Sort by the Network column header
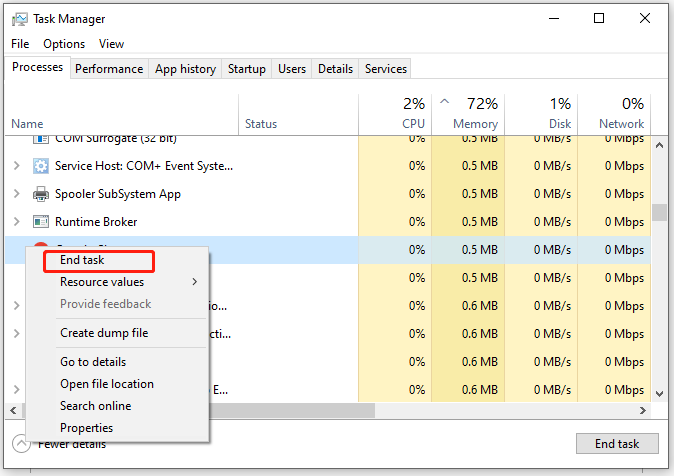 614,115
